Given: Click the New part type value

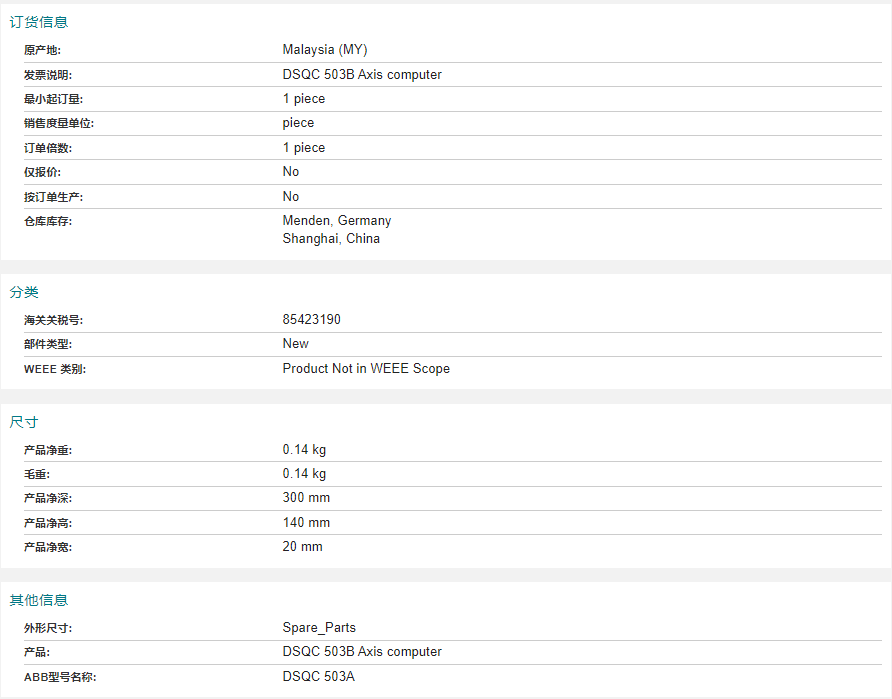Looking at the screenshot, I should tap(296, 344).
